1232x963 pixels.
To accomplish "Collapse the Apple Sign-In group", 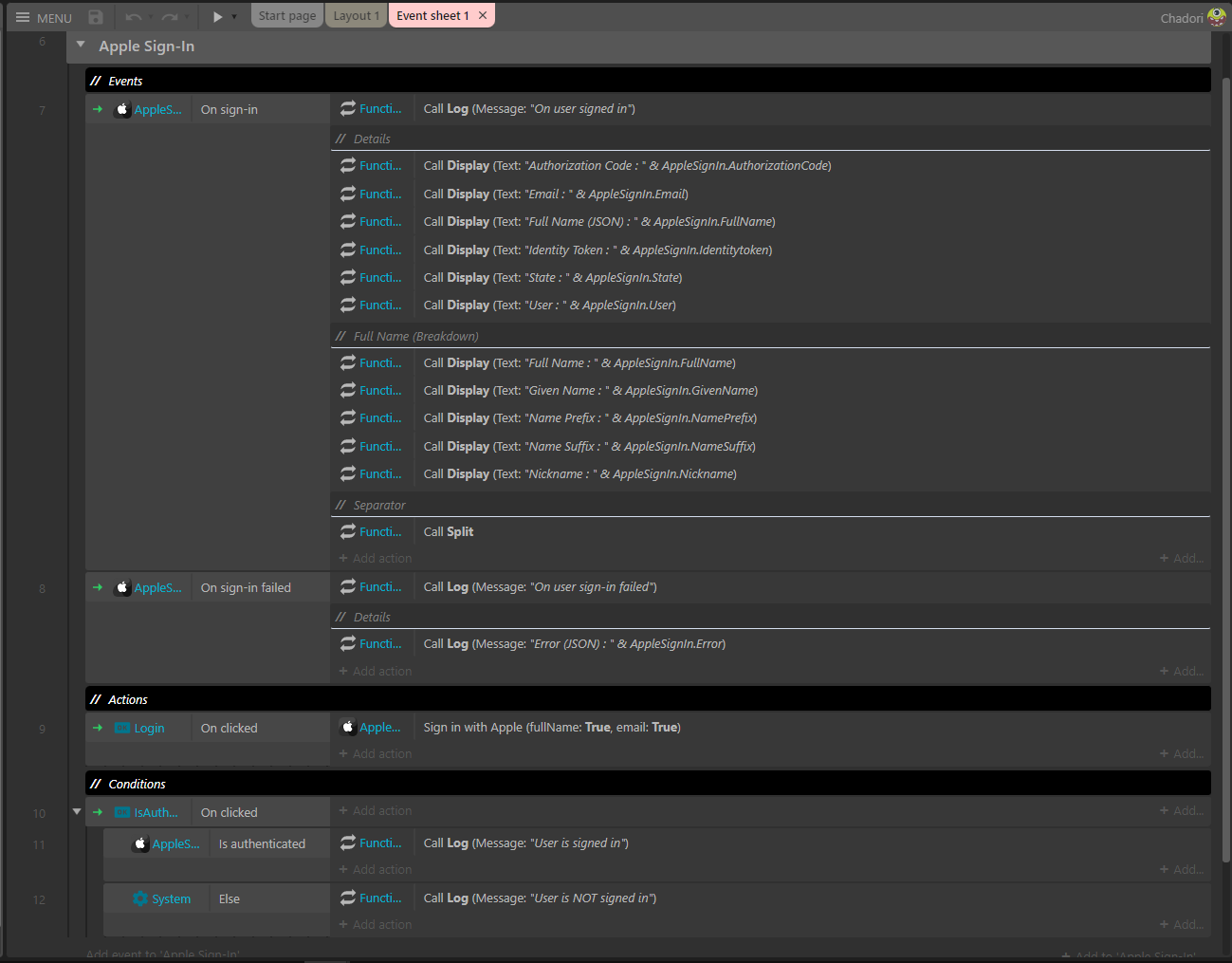I will 80,44.
